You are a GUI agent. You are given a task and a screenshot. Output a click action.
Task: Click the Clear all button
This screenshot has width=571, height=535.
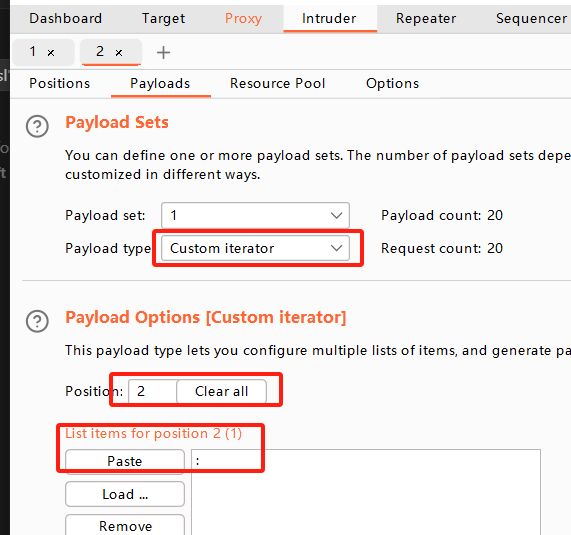point(221,392)
